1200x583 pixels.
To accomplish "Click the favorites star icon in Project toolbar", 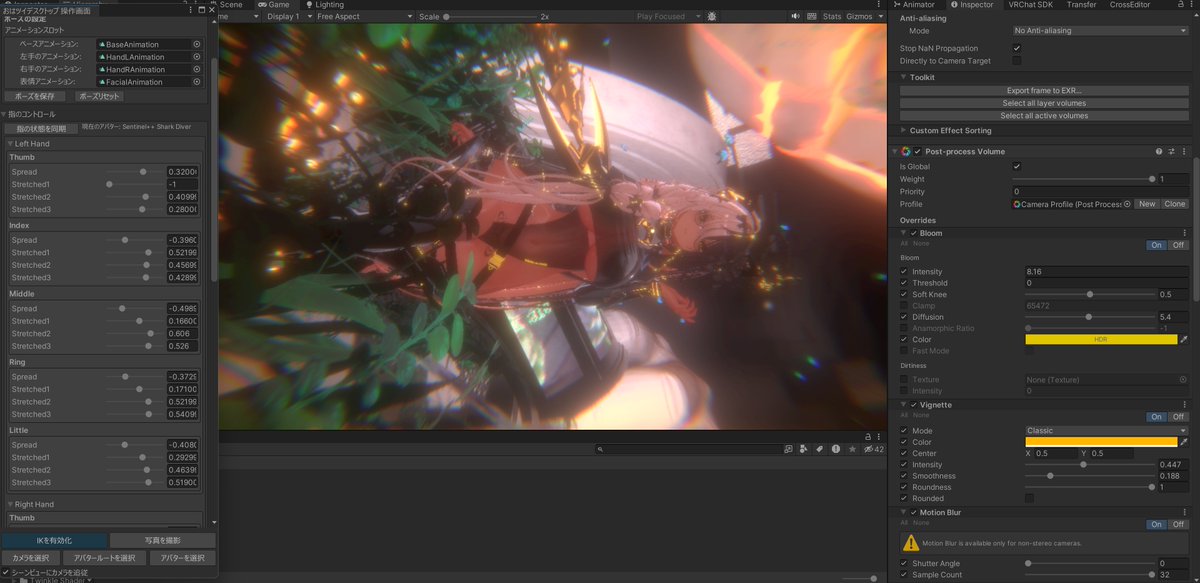I will [x=851, y=449].
